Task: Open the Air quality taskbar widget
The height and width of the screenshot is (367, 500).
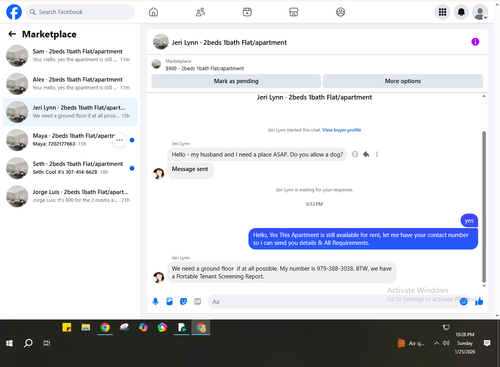Action: tap(411, 343)
